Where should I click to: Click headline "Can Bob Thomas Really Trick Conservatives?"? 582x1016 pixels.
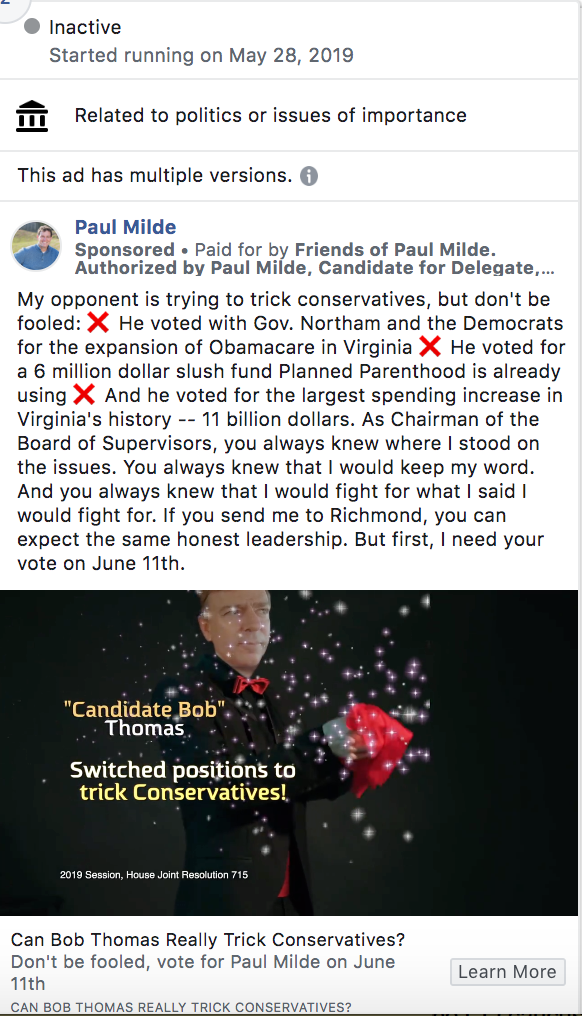coord(208,940)
